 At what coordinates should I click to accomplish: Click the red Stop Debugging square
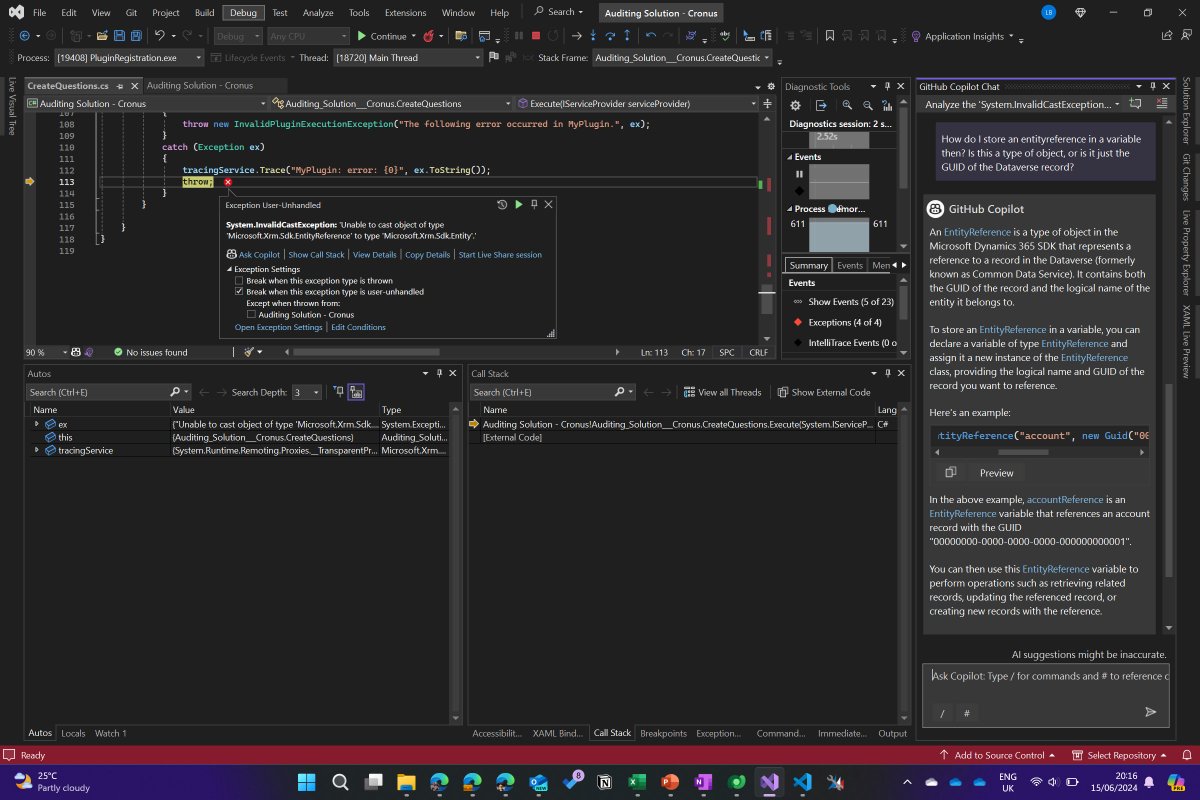536,36
